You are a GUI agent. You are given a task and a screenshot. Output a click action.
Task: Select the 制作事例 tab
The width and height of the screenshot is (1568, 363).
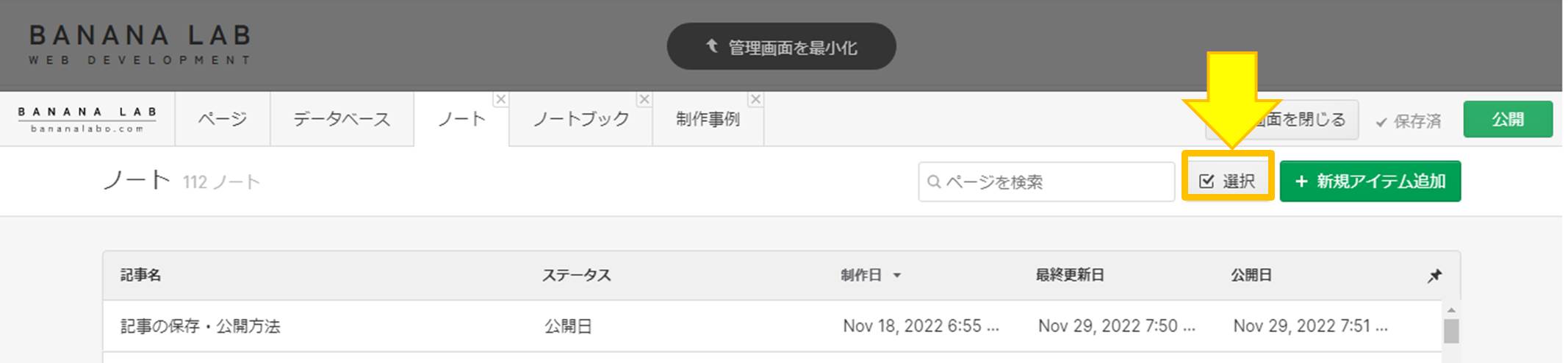708,119
